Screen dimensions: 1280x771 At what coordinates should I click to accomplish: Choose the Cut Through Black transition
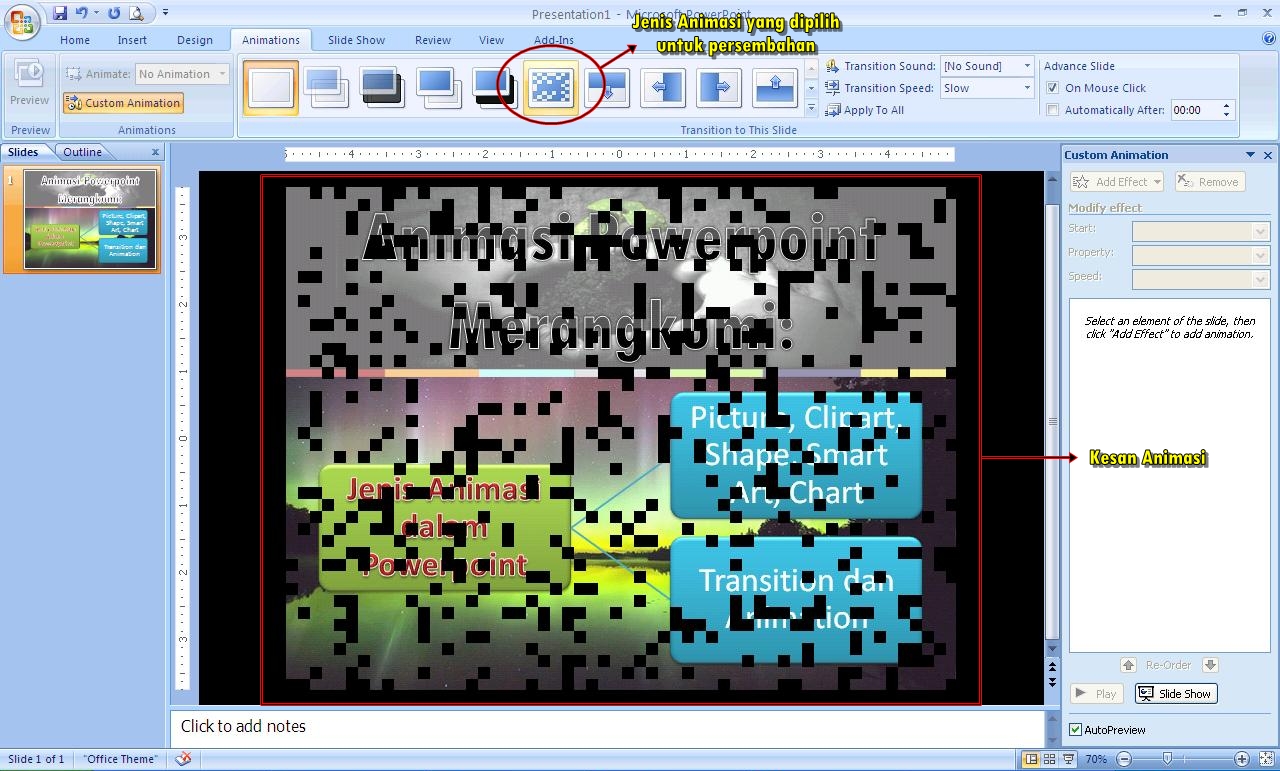pos(494,88)
